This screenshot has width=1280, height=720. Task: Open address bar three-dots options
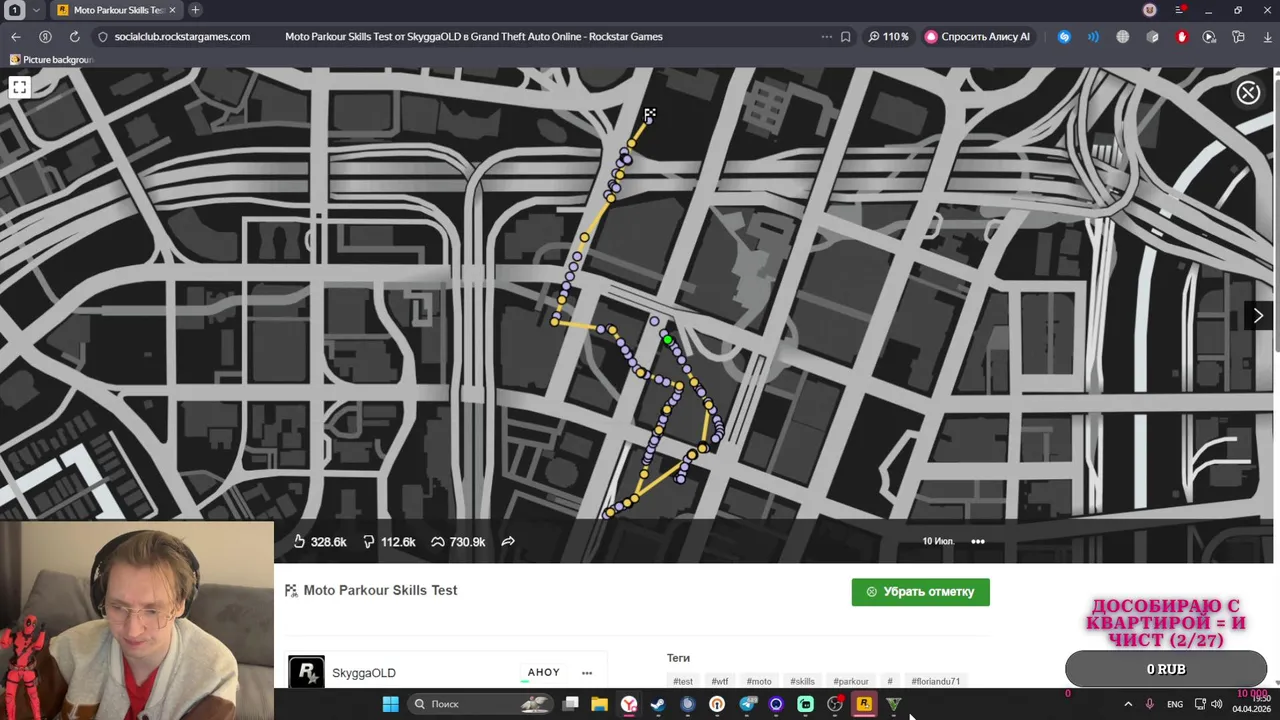(826, 37)
